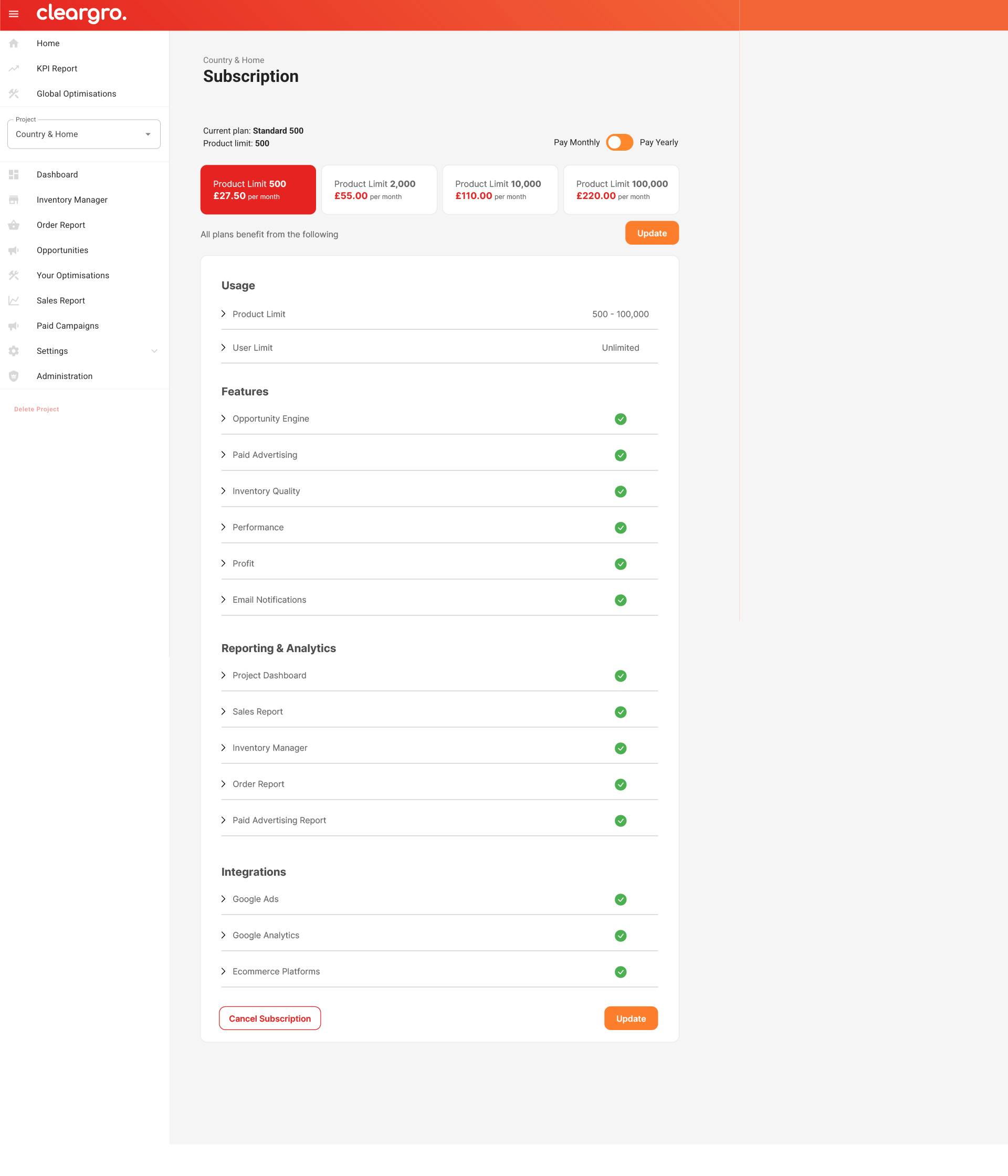Open the Project dropdown Country & Home
1008x1176 pixels.
point(83,134)
